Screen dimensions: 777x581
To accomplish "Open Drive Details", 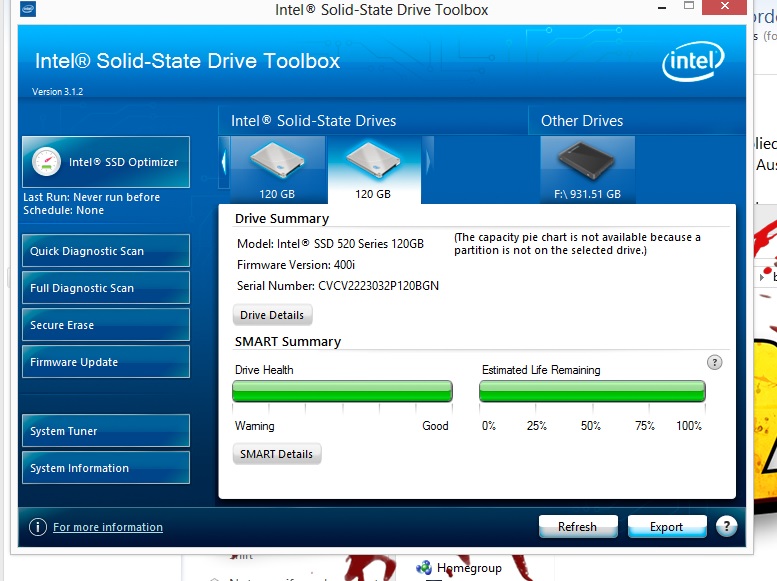I will [x=272, y=315].
